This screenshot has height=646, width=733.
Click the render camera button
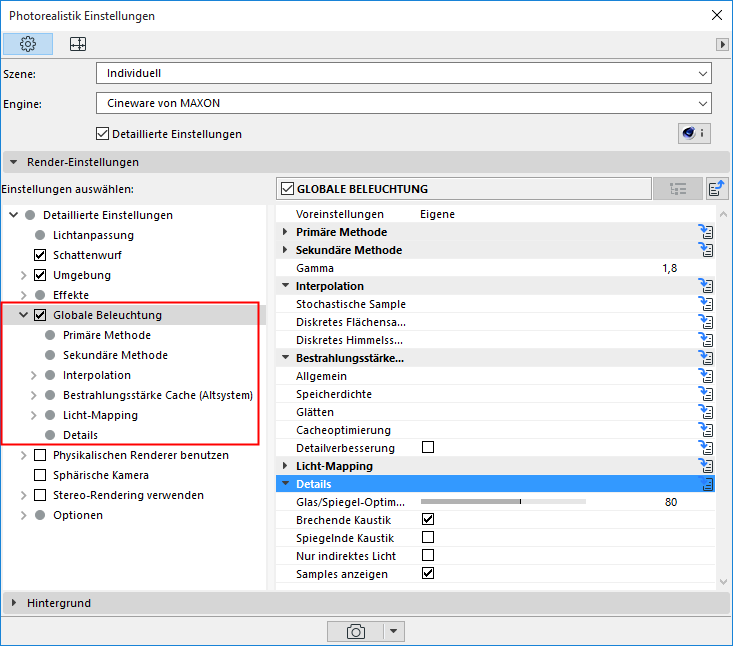[355, 632]
